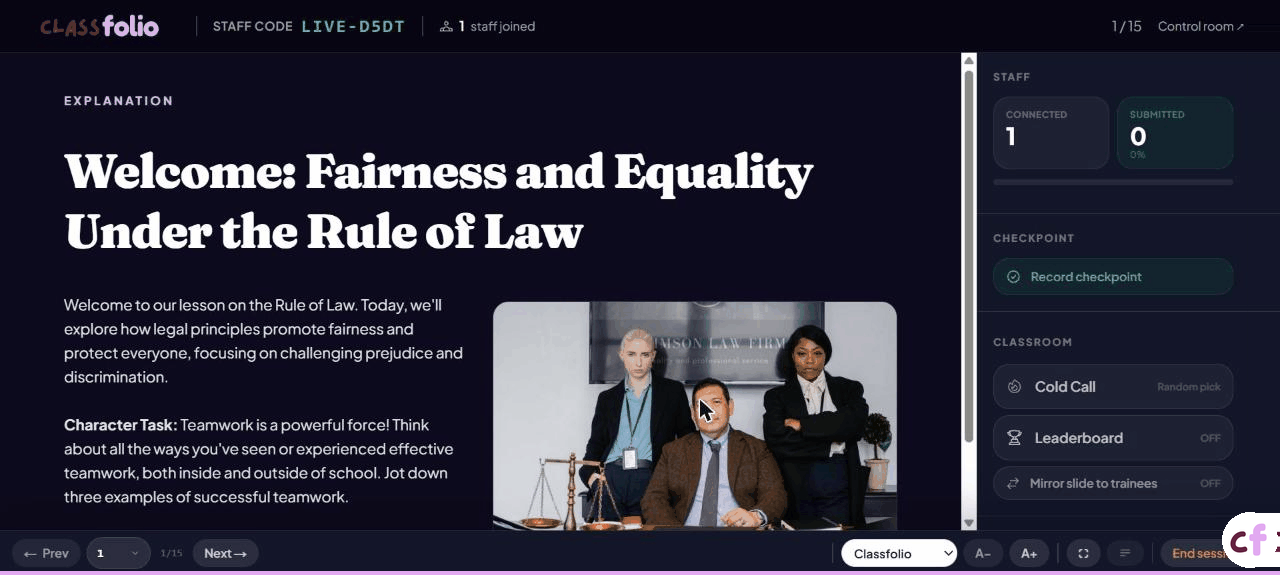Open the slide number dropdown
The height and width of the screenshot is (575, 1280).
pos(118,553)
